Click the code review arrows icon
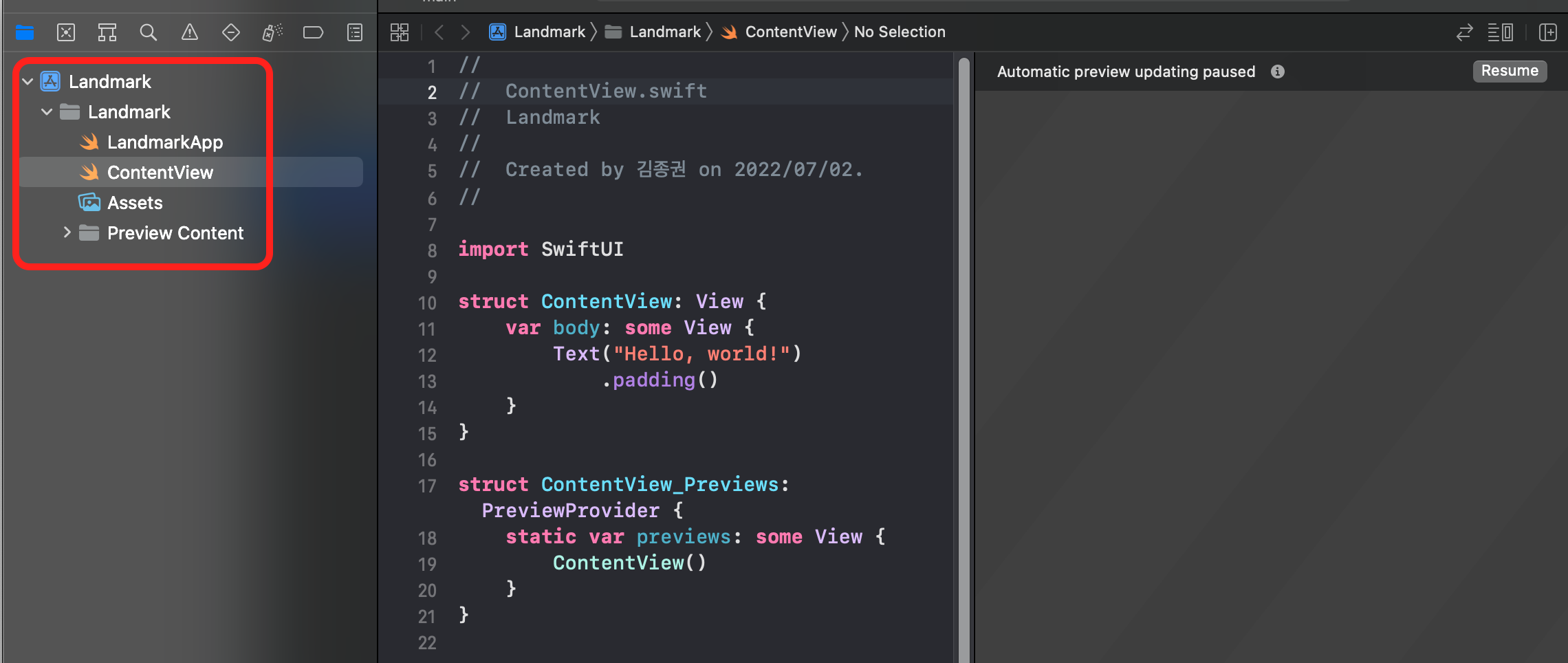This screenshot has height=663, width=1568. [1465, 32]
